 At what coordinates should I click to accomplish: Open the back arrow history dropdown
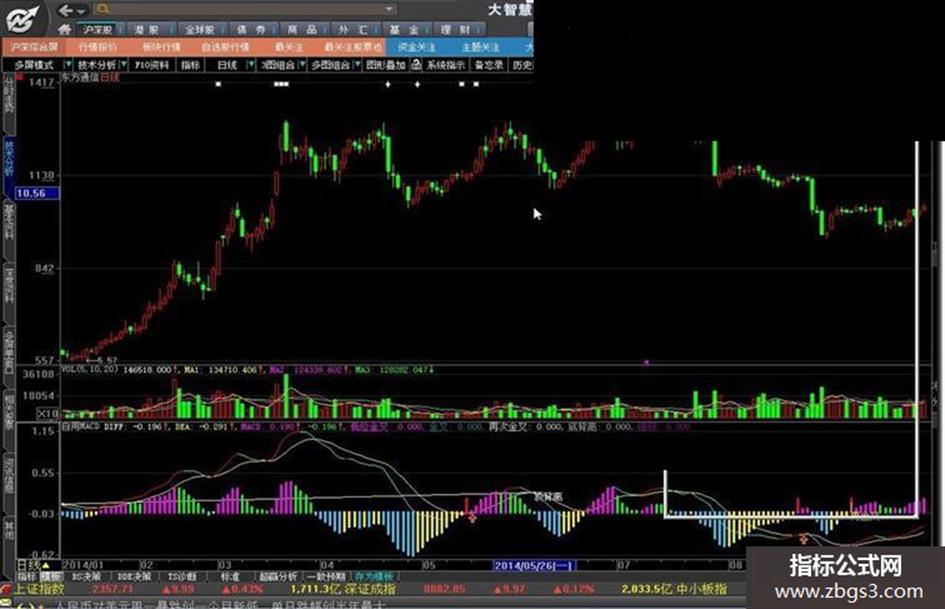(x=81, y=11)
